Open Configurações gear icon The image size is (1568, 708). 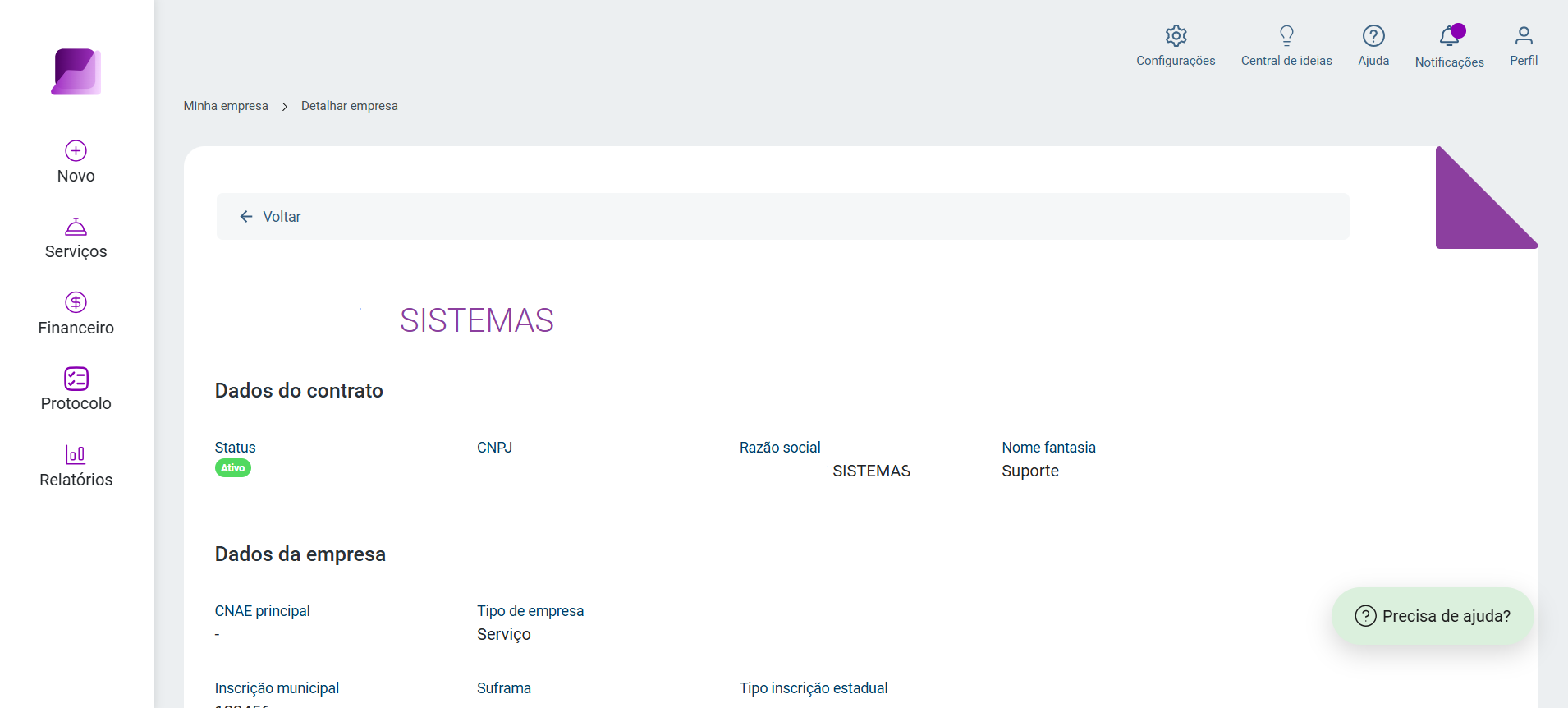coord(1176,35)
